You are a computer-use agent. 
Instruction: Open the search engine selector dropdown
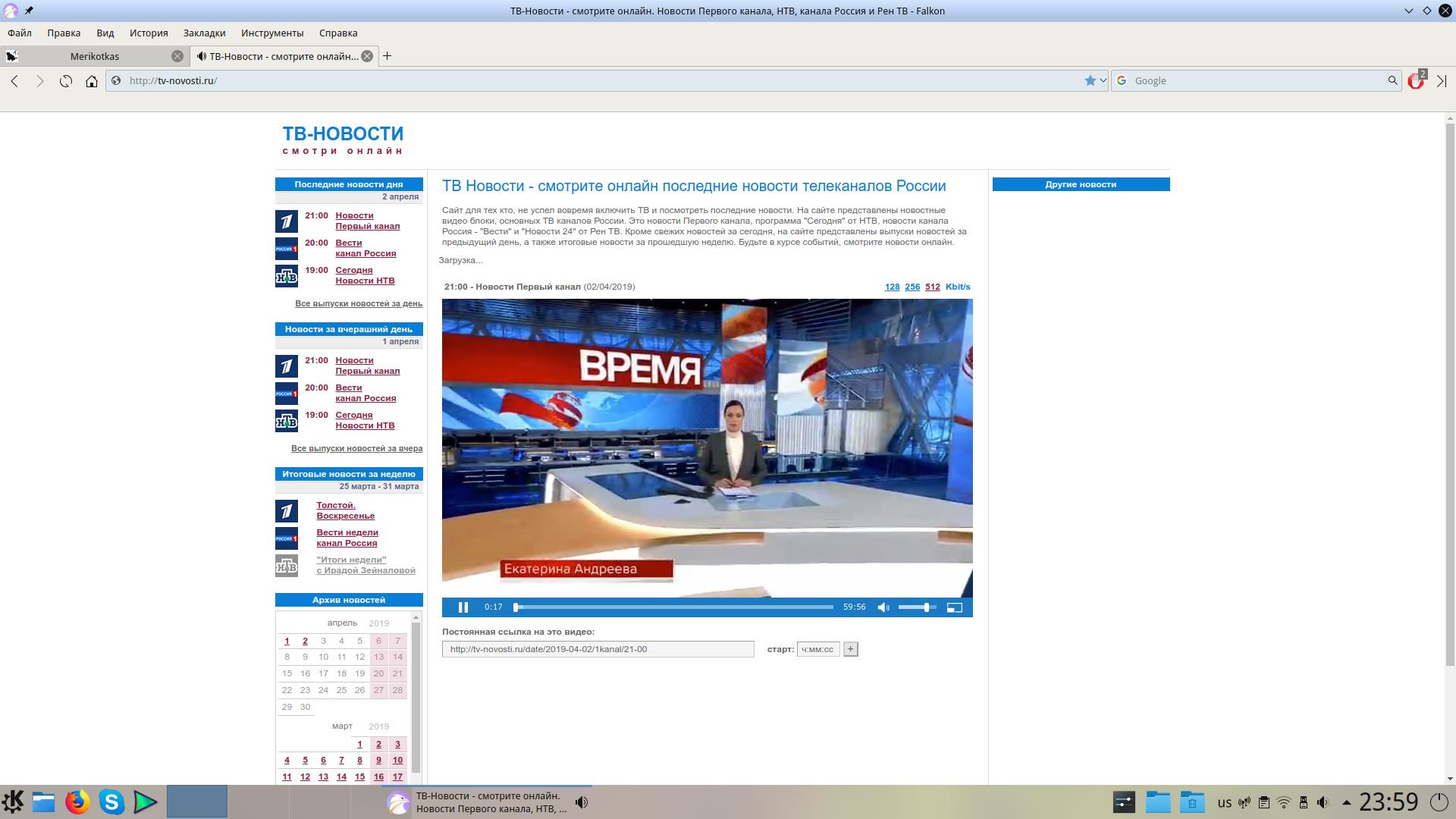point(1122,80)
